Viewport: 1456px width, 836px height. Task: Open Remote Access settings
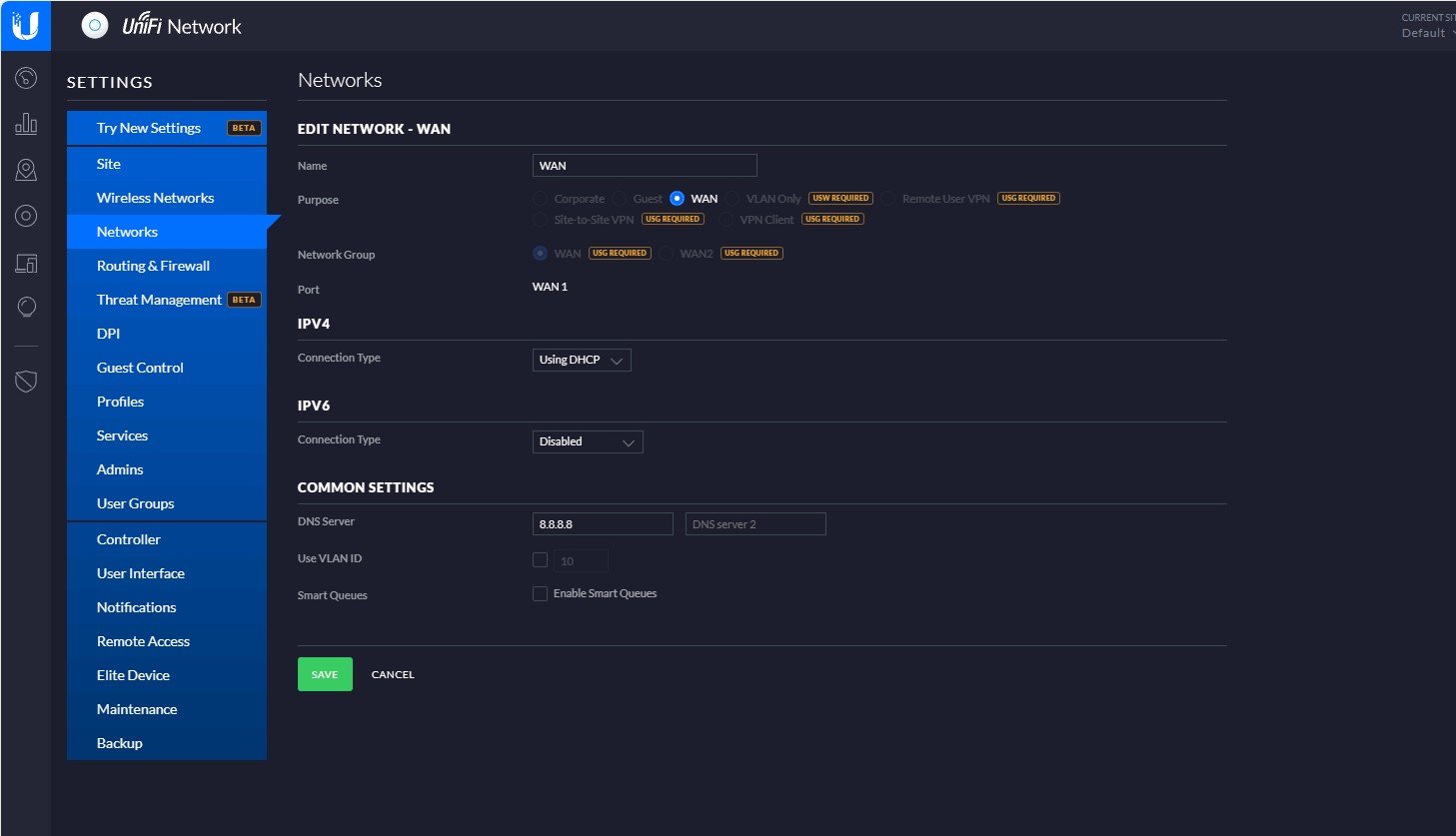(x=167, y=641)
